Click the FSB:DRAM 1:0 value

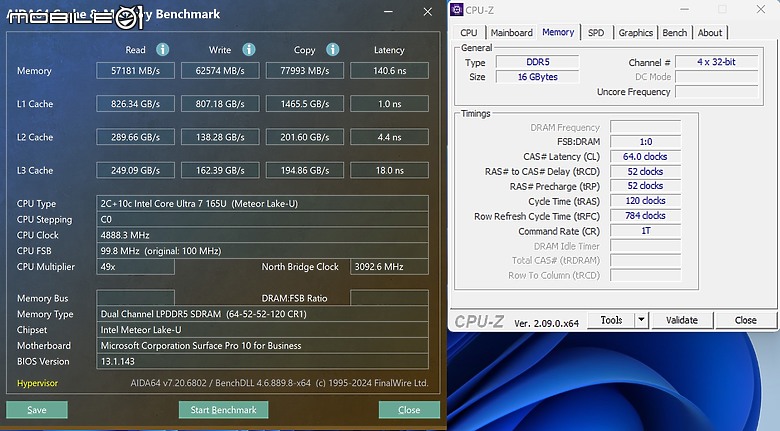(646, 142)
